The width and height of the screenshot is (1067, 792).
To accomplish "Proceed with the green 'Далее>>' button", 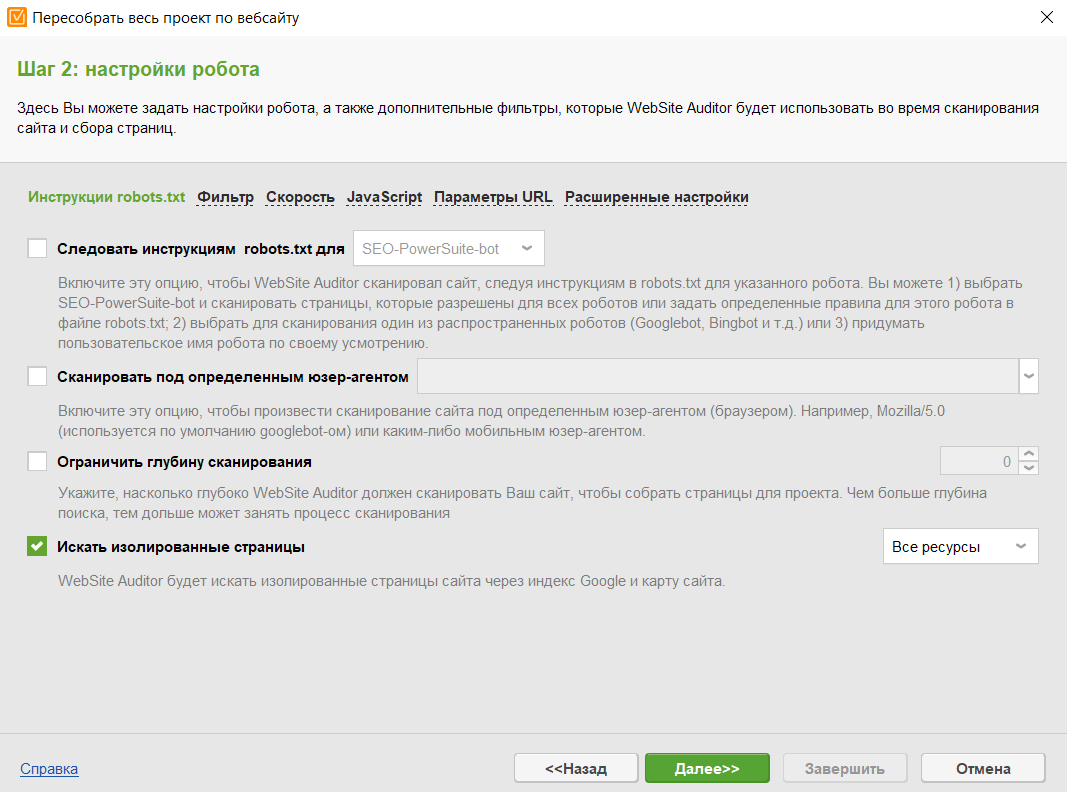I will pos(707,768).
